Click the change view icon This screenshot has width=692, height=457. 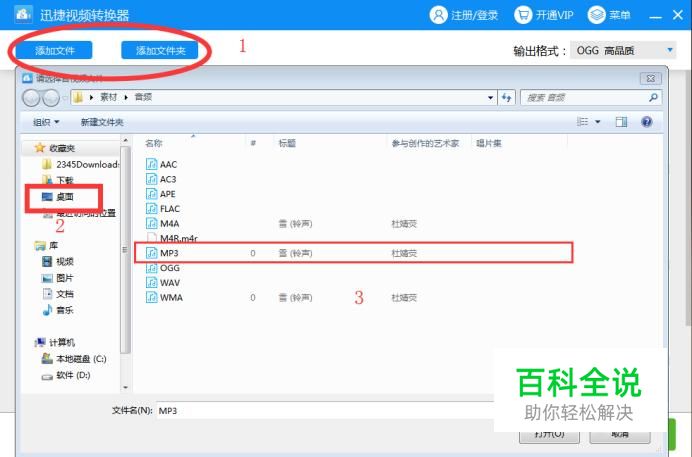pyautogui.click(x=583, y=122)
